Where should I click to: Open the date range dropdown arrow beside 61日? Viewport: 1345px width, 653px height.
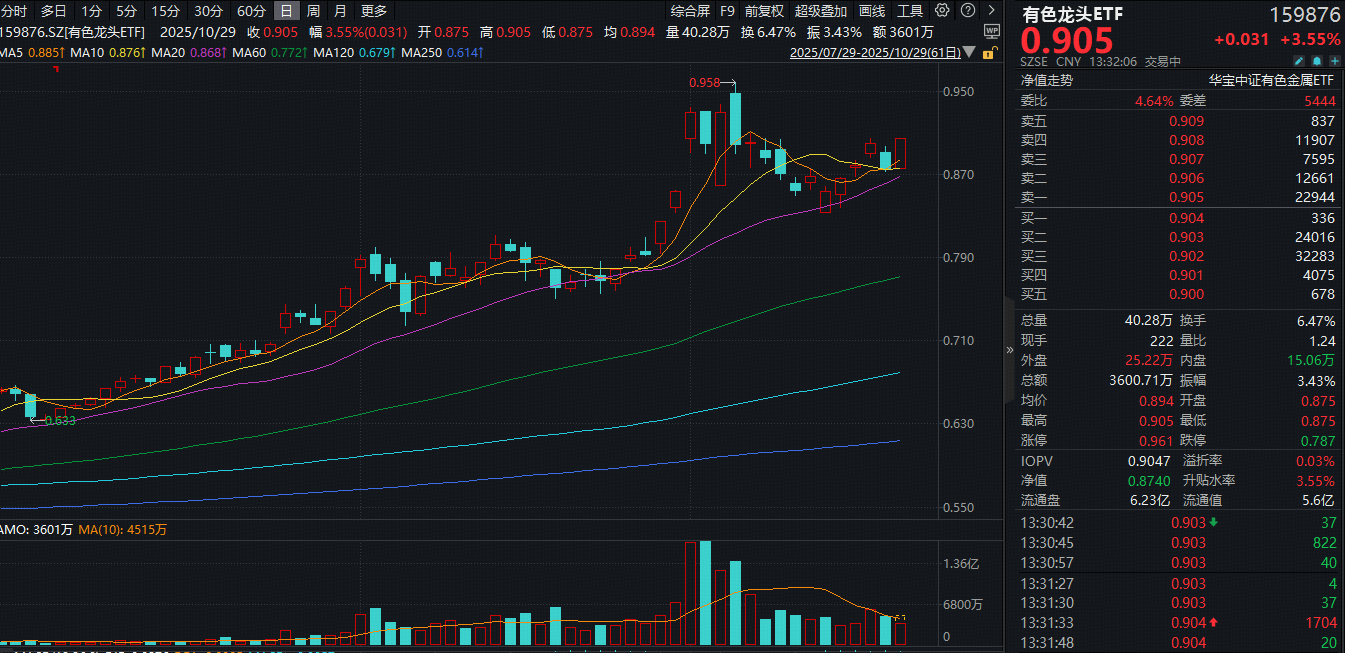point(968,52)
